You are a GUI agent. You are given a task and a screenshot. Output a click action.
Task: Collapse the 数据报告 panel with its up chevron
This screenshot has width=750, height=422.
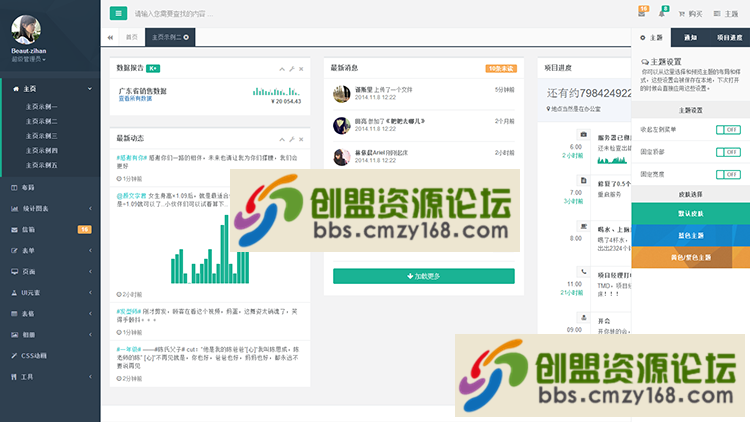tap(282, 69)
